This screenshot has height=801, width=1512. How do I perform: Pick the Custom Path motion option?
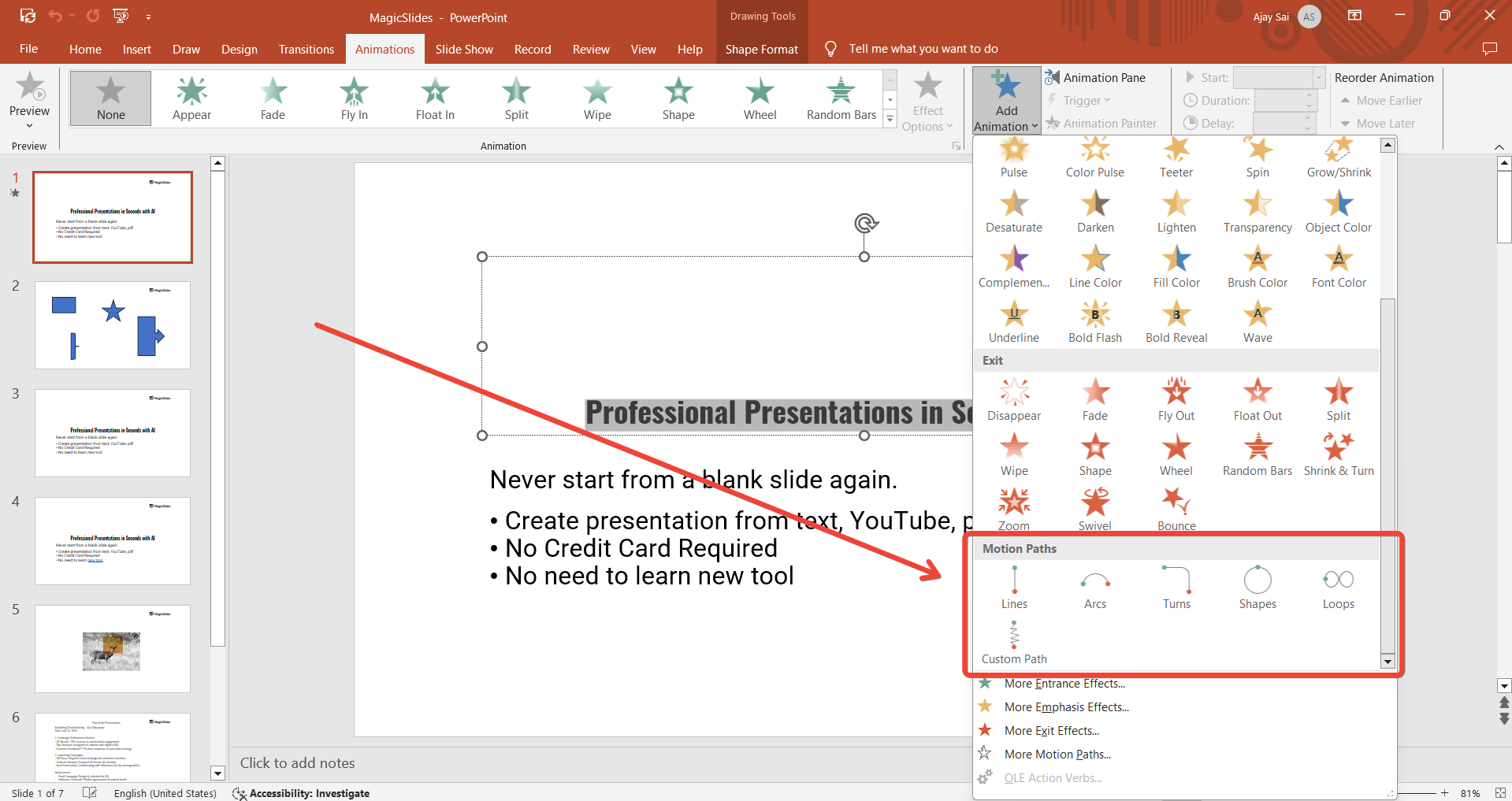coord(1014,643)
